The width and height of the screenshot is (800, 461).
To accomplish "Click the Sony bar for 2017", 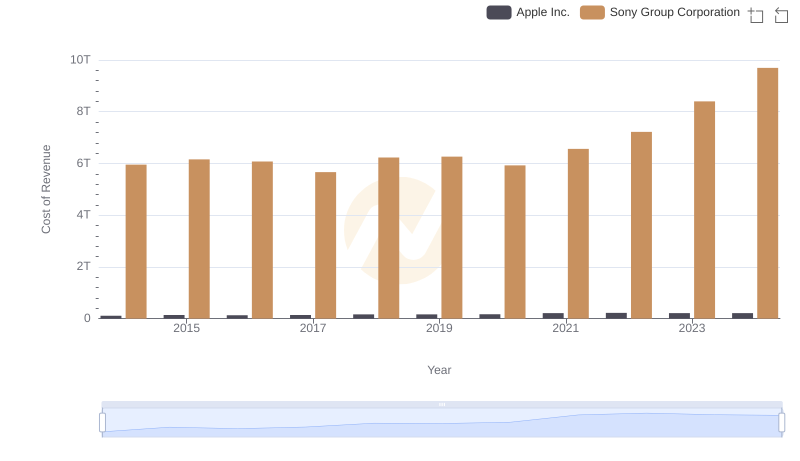I will 326,245.
